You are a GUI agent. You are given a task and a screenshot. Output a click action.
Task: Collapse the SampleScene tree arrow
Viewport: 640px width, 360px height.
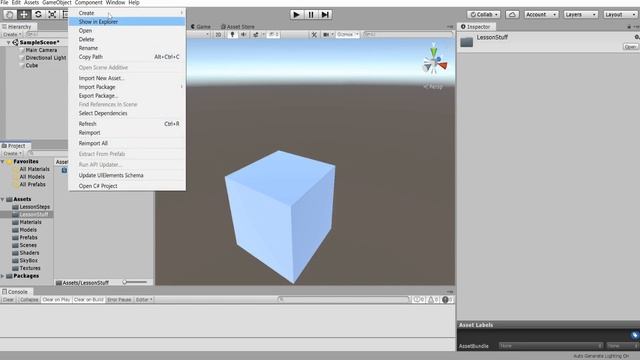pos(8,42)
